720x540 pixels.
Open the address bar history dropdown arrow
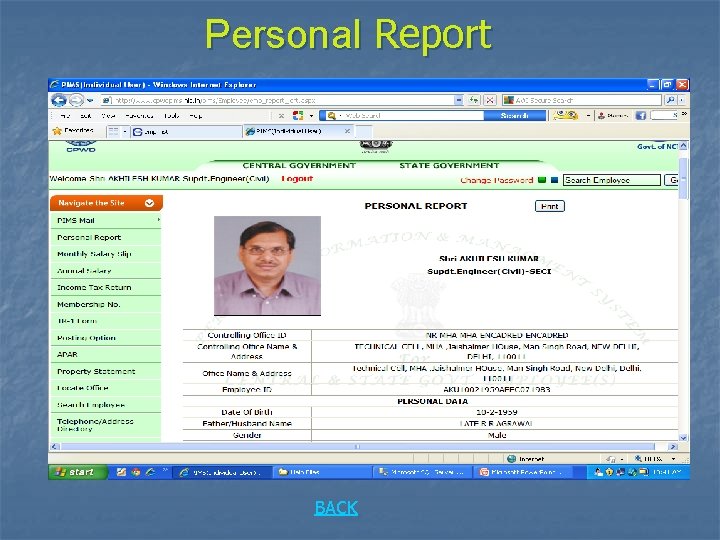(459, 100)
